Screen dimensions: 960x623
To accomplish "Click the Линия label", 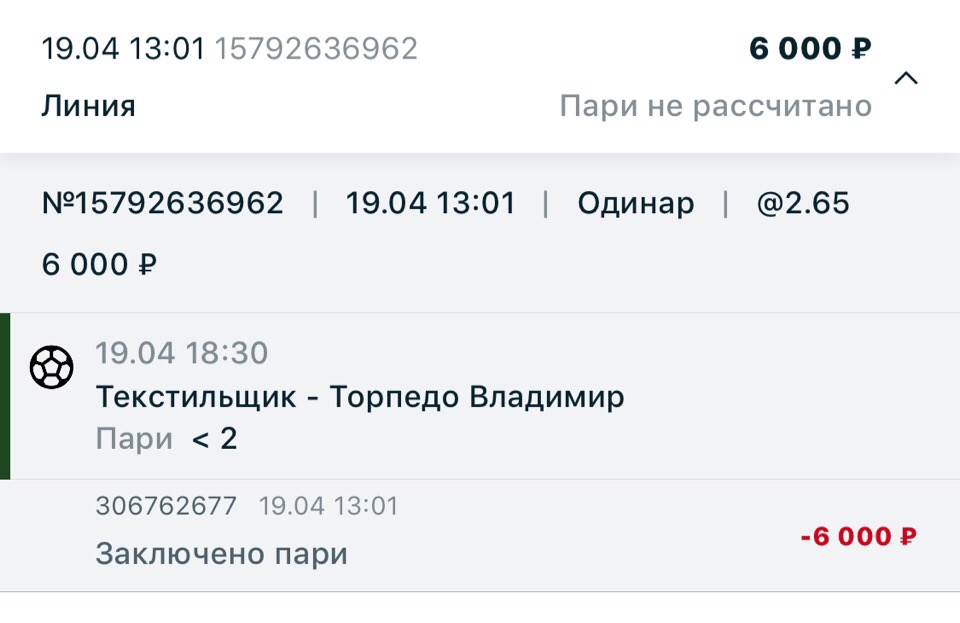I will tap(88, 106).
